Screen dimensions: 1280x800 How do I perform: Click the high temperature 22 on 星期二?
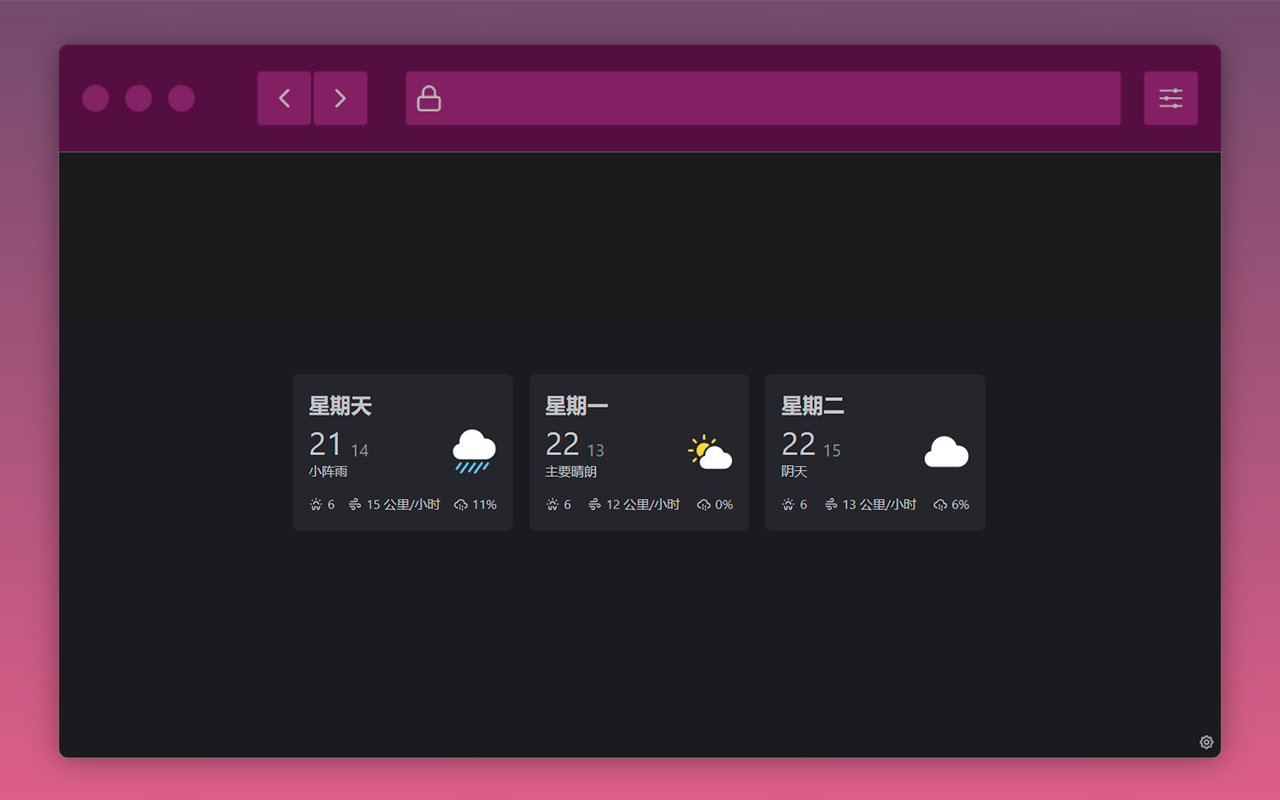pyautogui.click(x=798, y=444)
